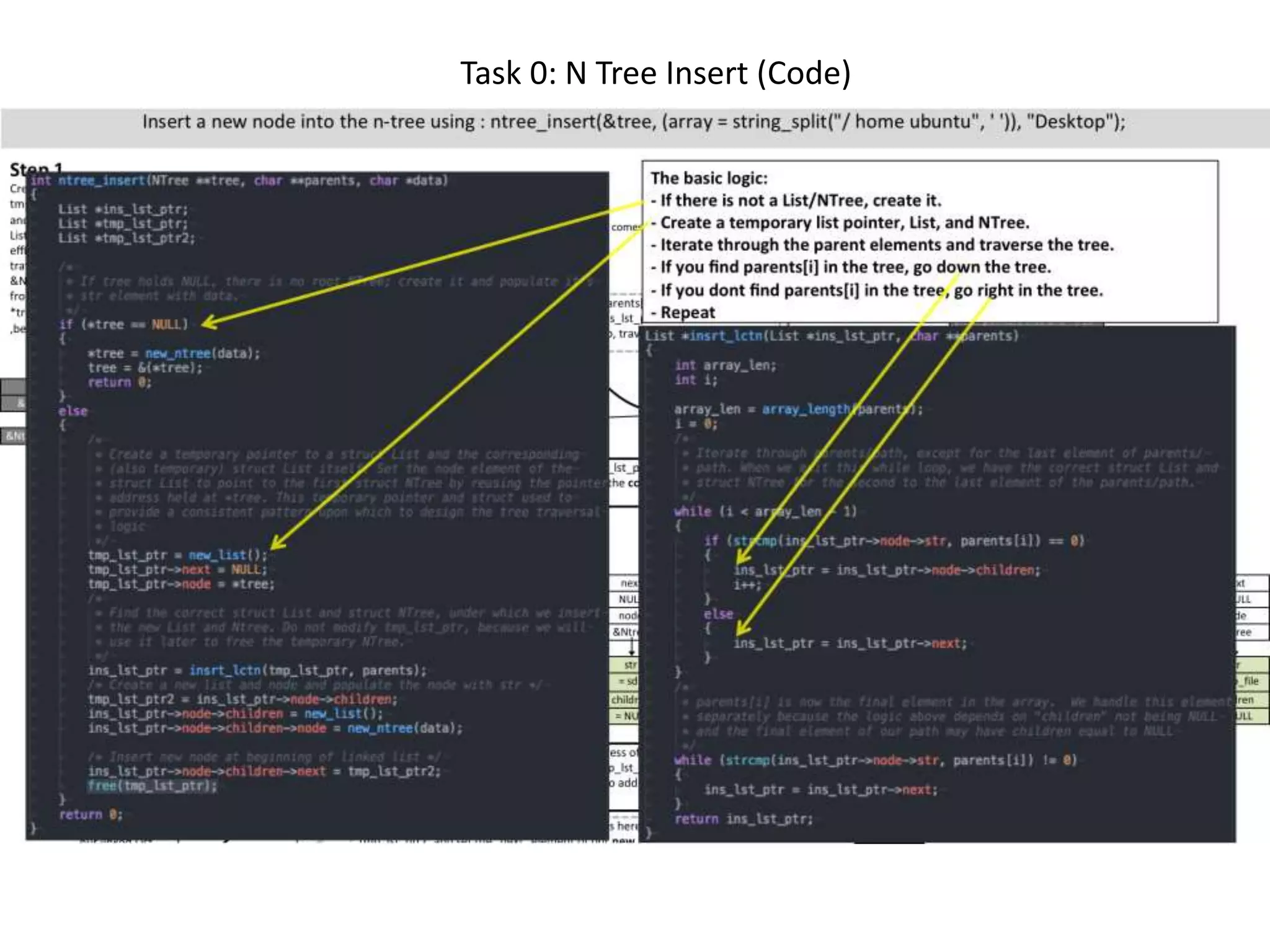1270x952 pixels.
Task: Select bullet "If there is not a List/NTree, create it."
Action: (x=796, y=201)
